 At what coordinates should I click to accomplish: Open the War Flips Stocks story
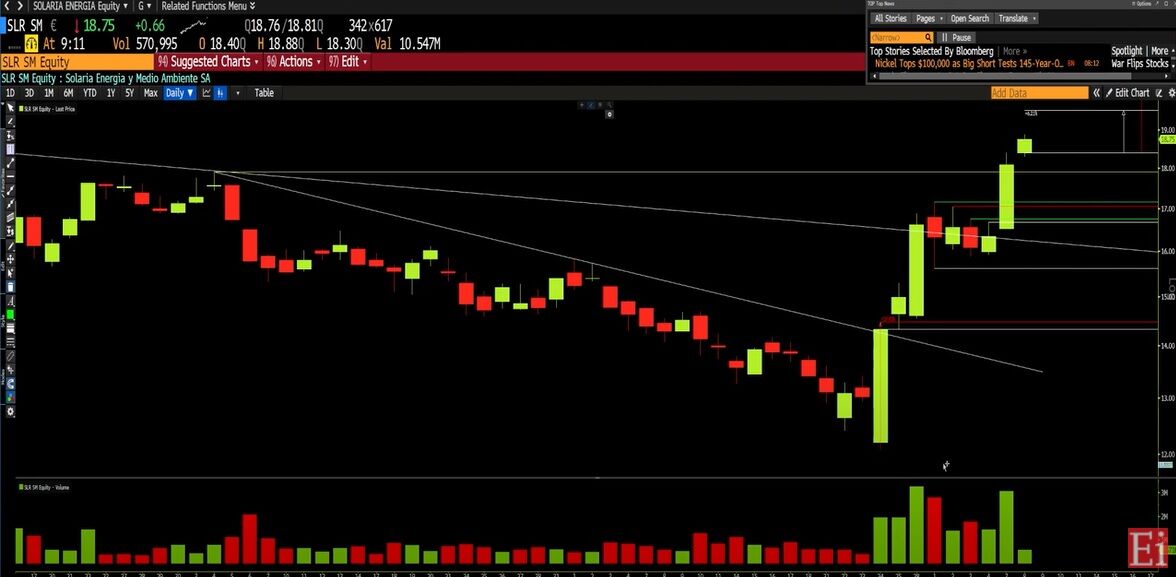coord(1139,64)
